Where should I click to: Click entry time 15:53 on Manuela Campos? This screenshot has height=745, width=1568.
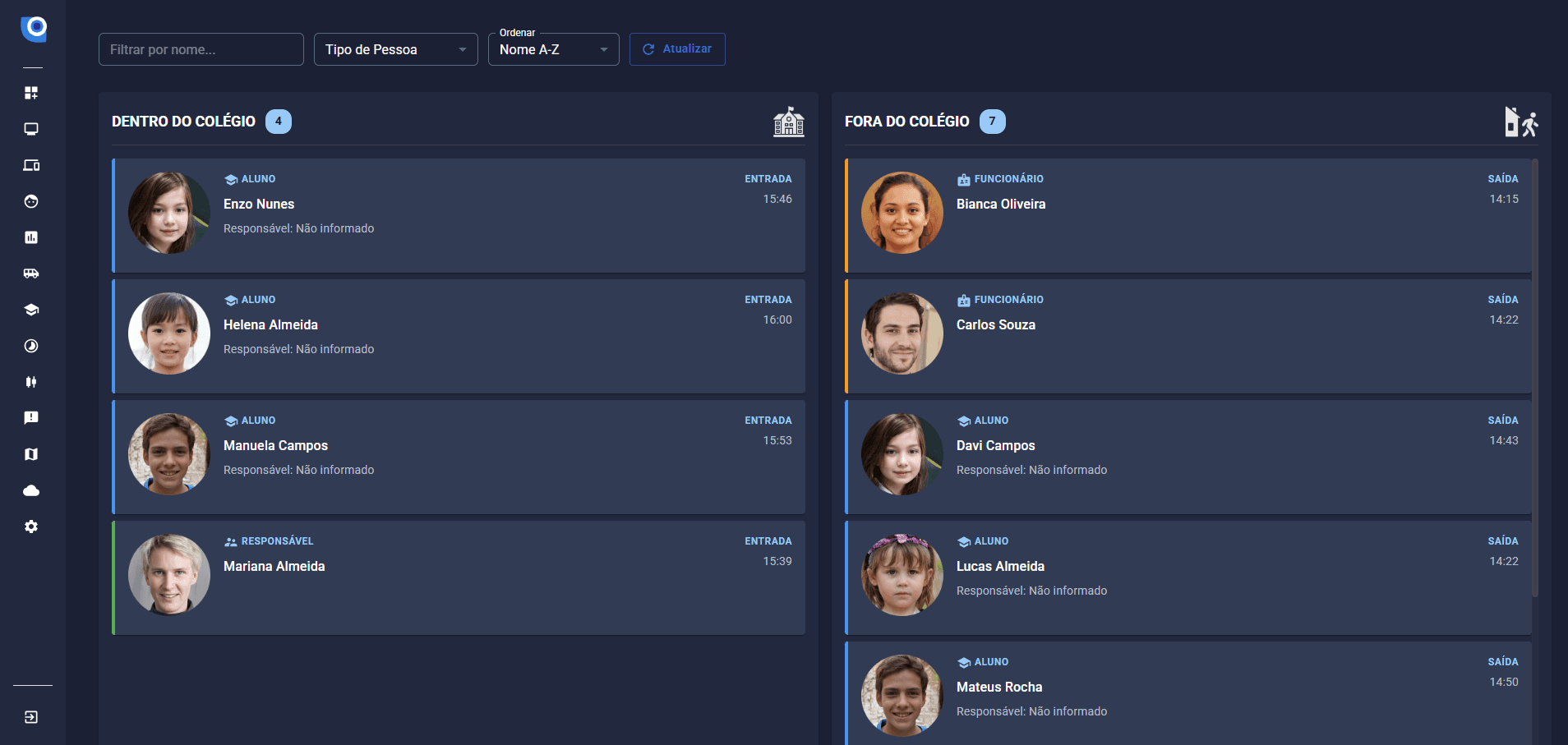coord(777,440)
